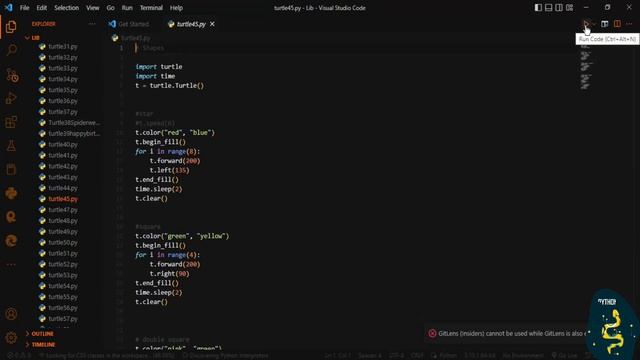640x360 pixels.
Task: Toggle the bottom panel layout
Action: (549, 8)
